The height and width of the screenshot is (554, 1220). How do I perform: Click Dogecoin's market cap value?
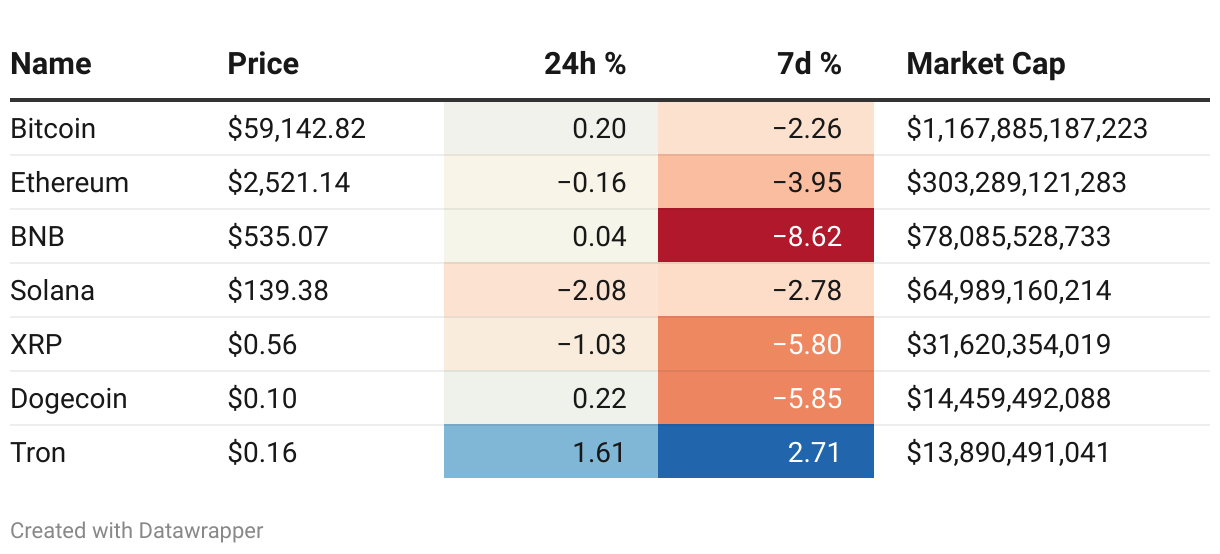pyautogui.click(x=1008, y=398)
